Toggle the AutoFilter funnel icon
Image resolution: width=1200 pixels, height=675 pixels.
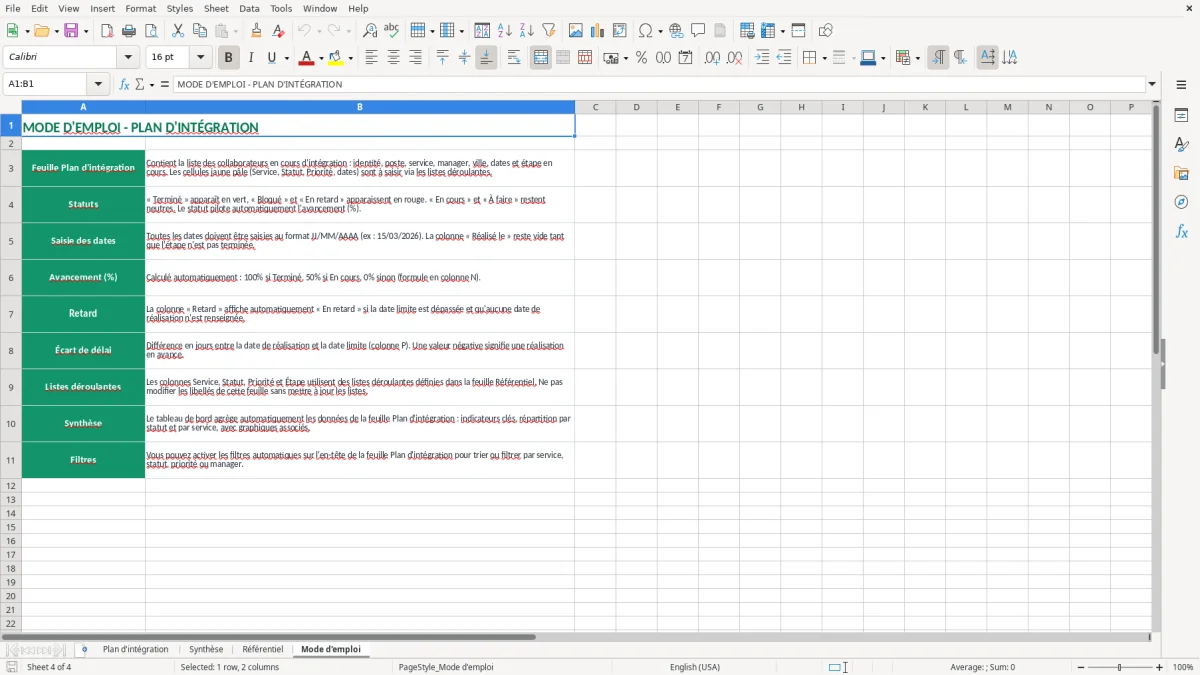pos(548,31)
